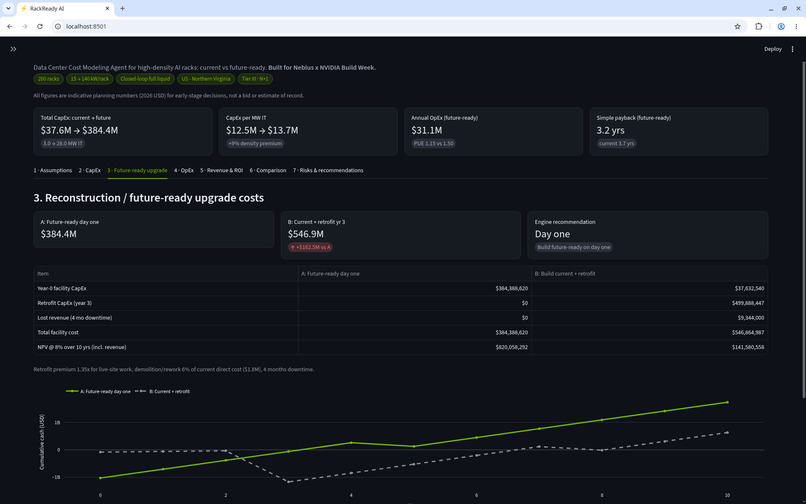Click the $12.5M → $13.7M CapEx per MW value
This screenshot has width=806, height=504.
(262, 131)
